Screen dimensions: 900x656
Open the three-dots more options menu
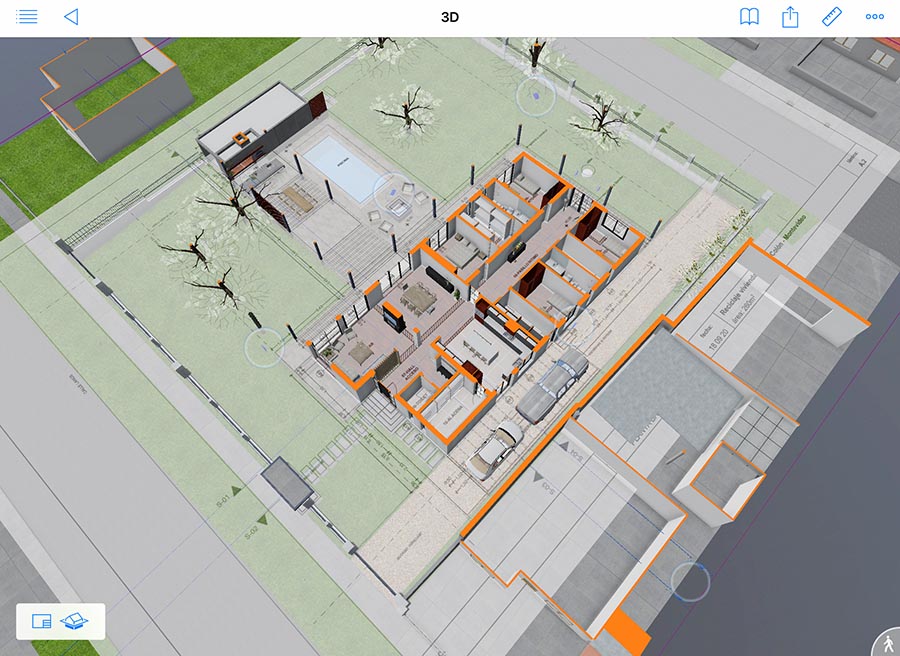(x=875, y=17)
